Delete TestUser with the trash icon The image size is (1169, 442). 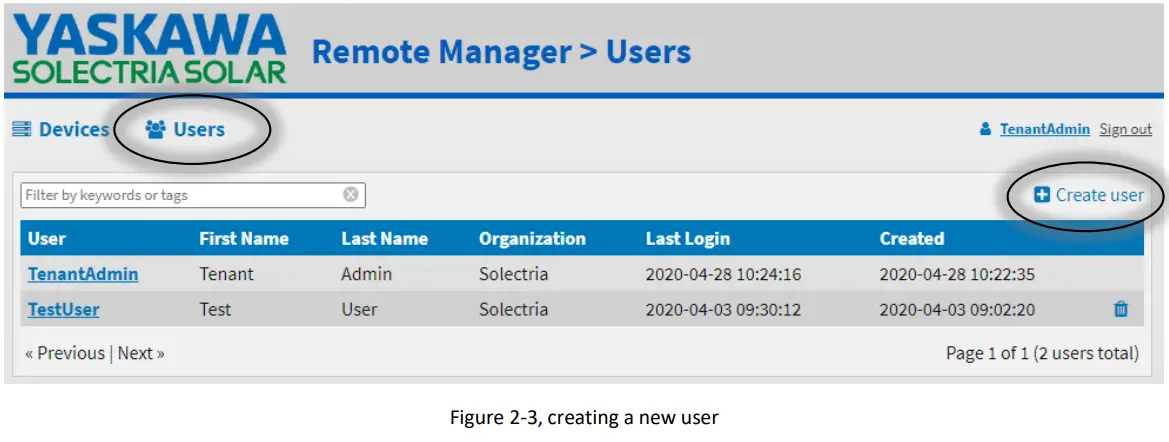click(x=1121, y=310)
